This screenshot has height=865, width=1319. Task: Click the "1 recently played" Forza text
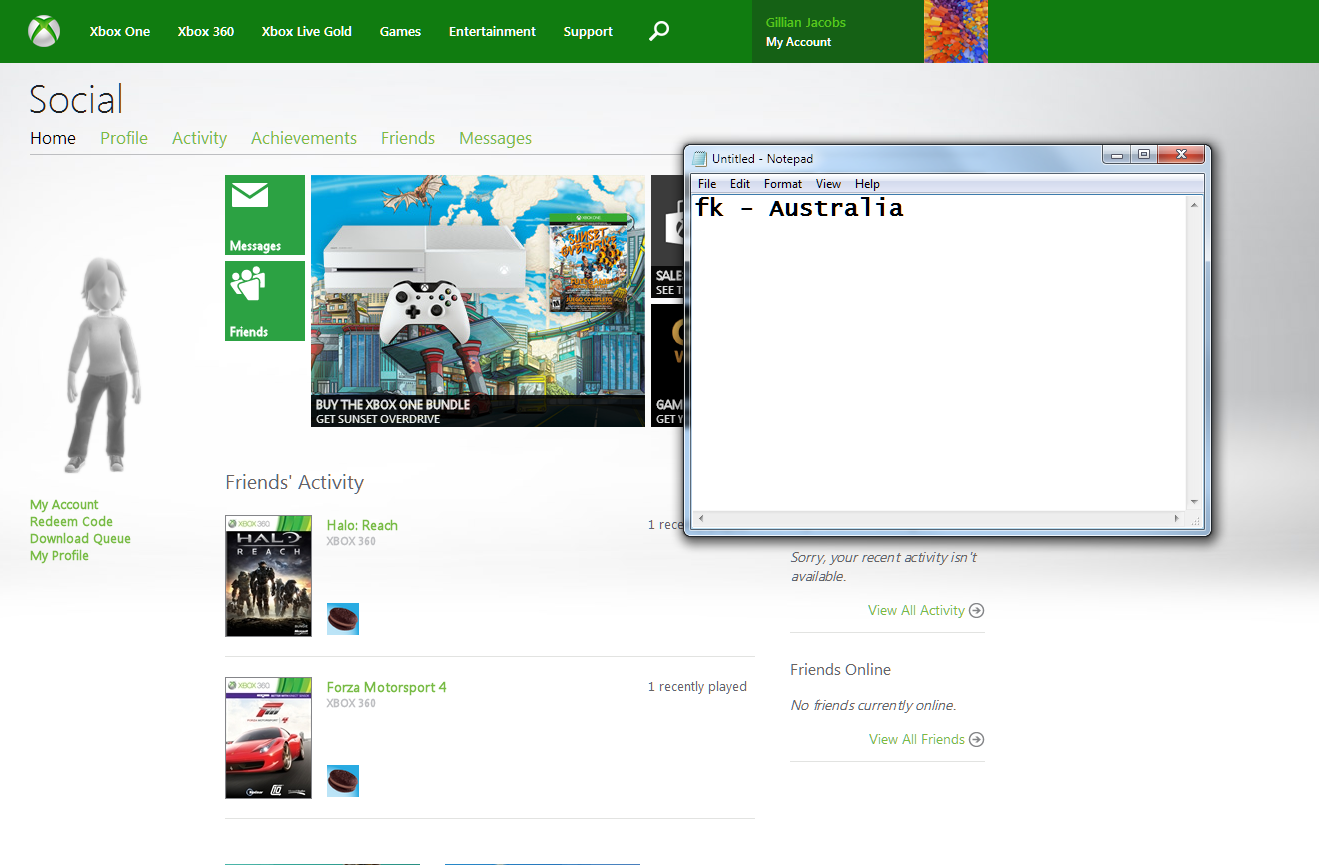click(x=697, y=687)
